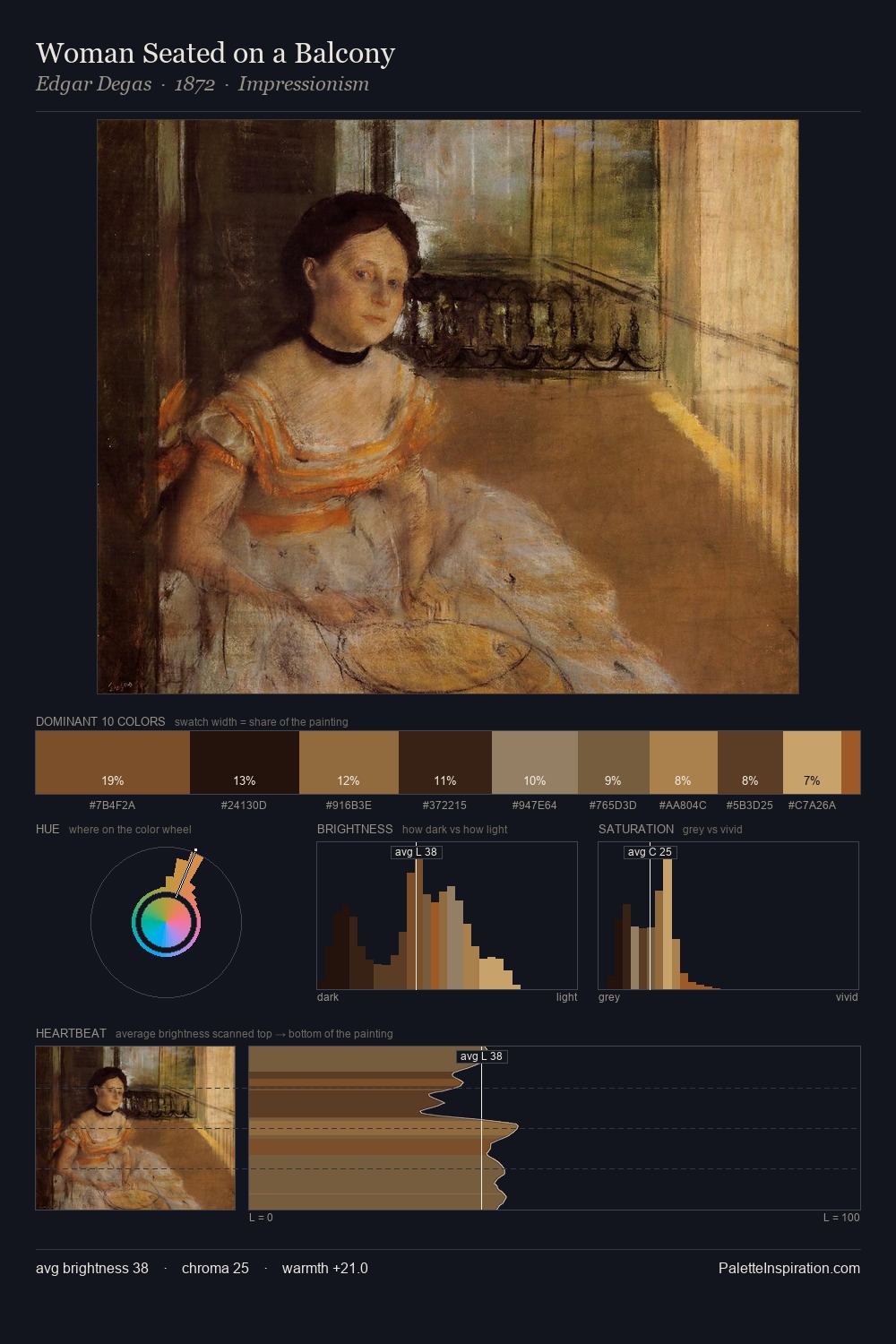Click the 'dark' axis label in Brightness
Viewport: 896px width, 1344px height.
point(328,997)
